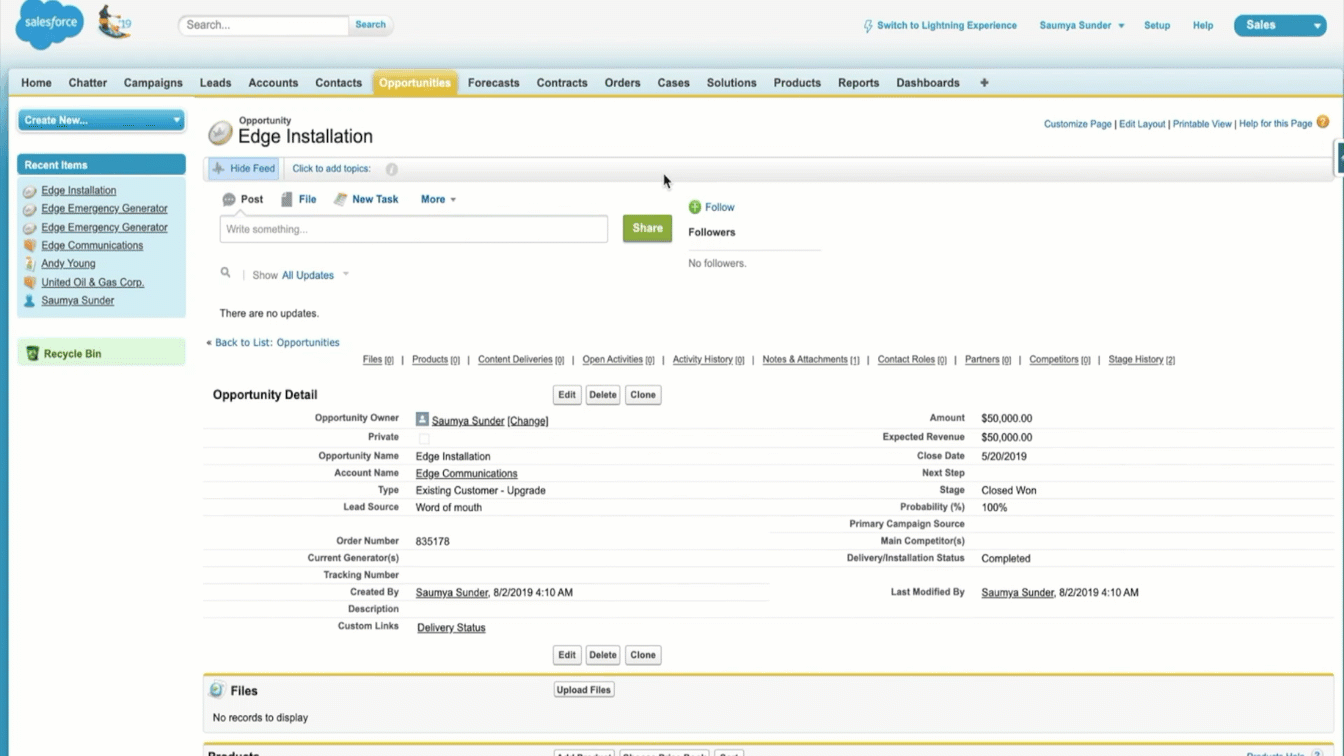
Task: Open the Campaigns tab
Action: coord(153,83)
